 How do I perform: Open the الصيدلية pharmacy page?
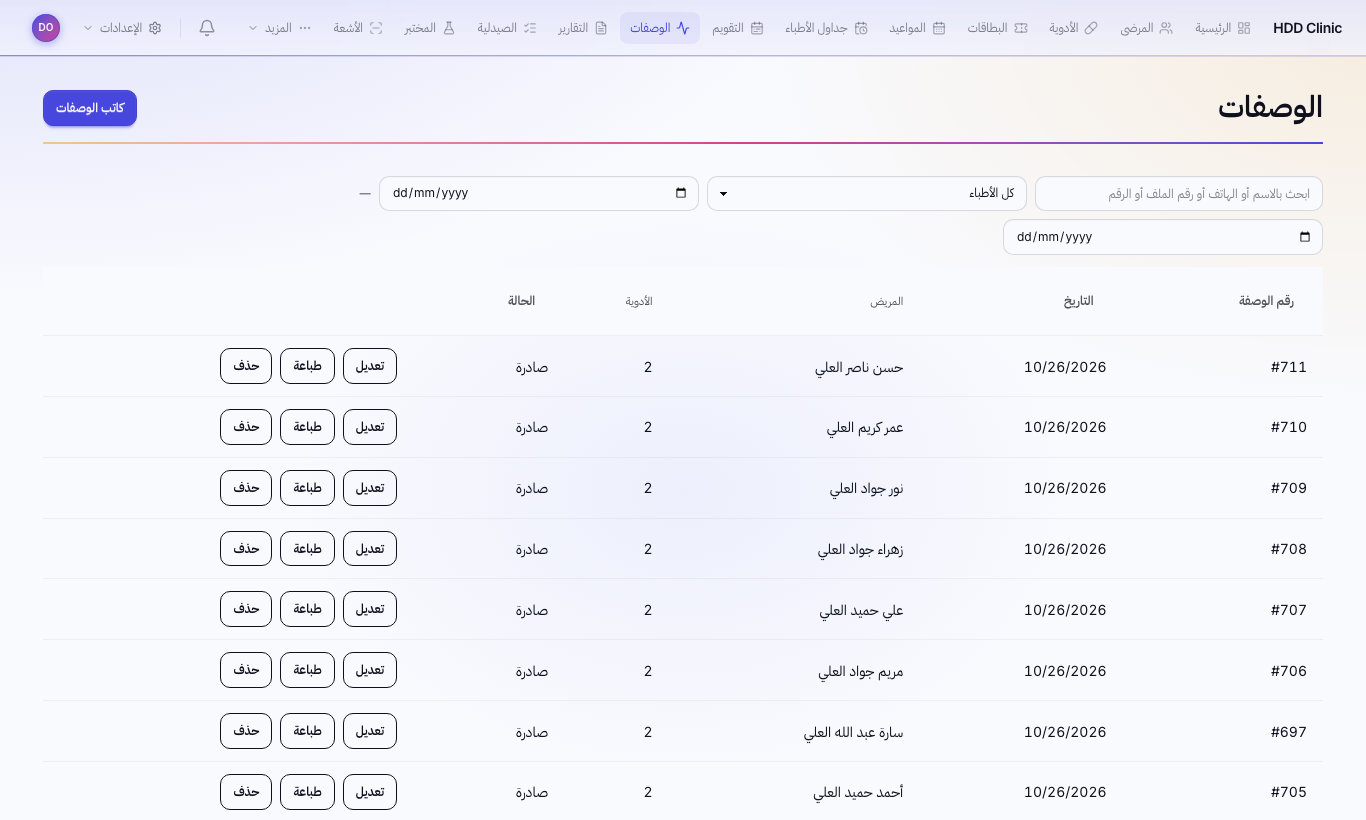[507, 28]
